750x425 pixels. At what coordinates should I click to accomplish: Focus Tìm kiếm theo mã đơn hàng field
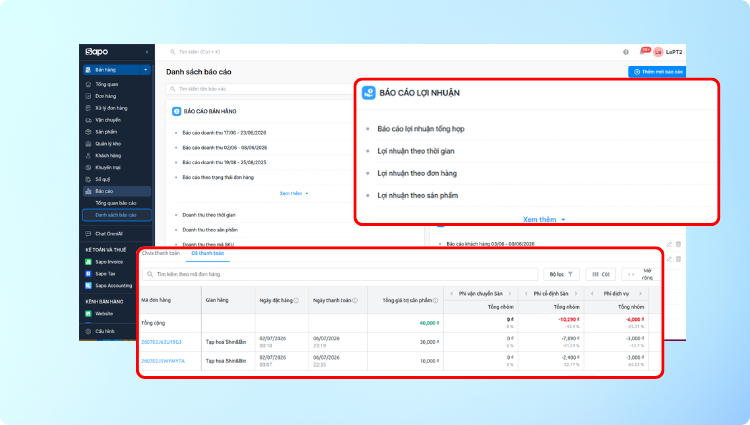340,274
